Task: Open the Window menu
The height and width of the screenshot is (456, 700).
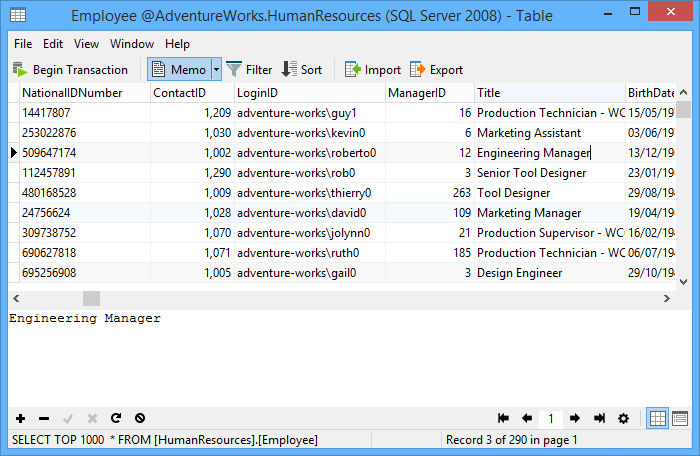Action: (132, 44)
